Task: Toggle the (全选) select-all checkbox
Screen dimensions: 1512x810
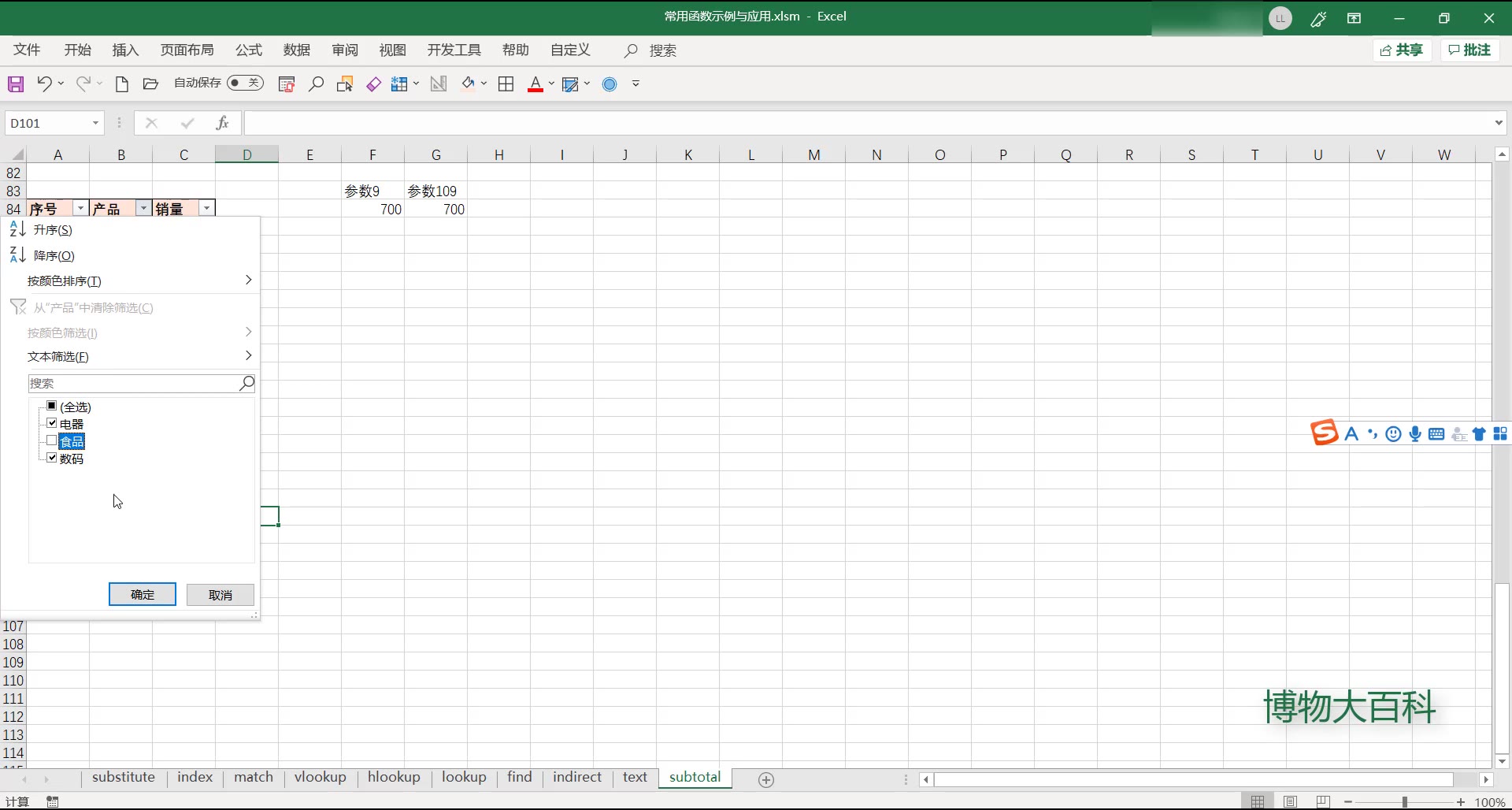Action: point(50,406)
